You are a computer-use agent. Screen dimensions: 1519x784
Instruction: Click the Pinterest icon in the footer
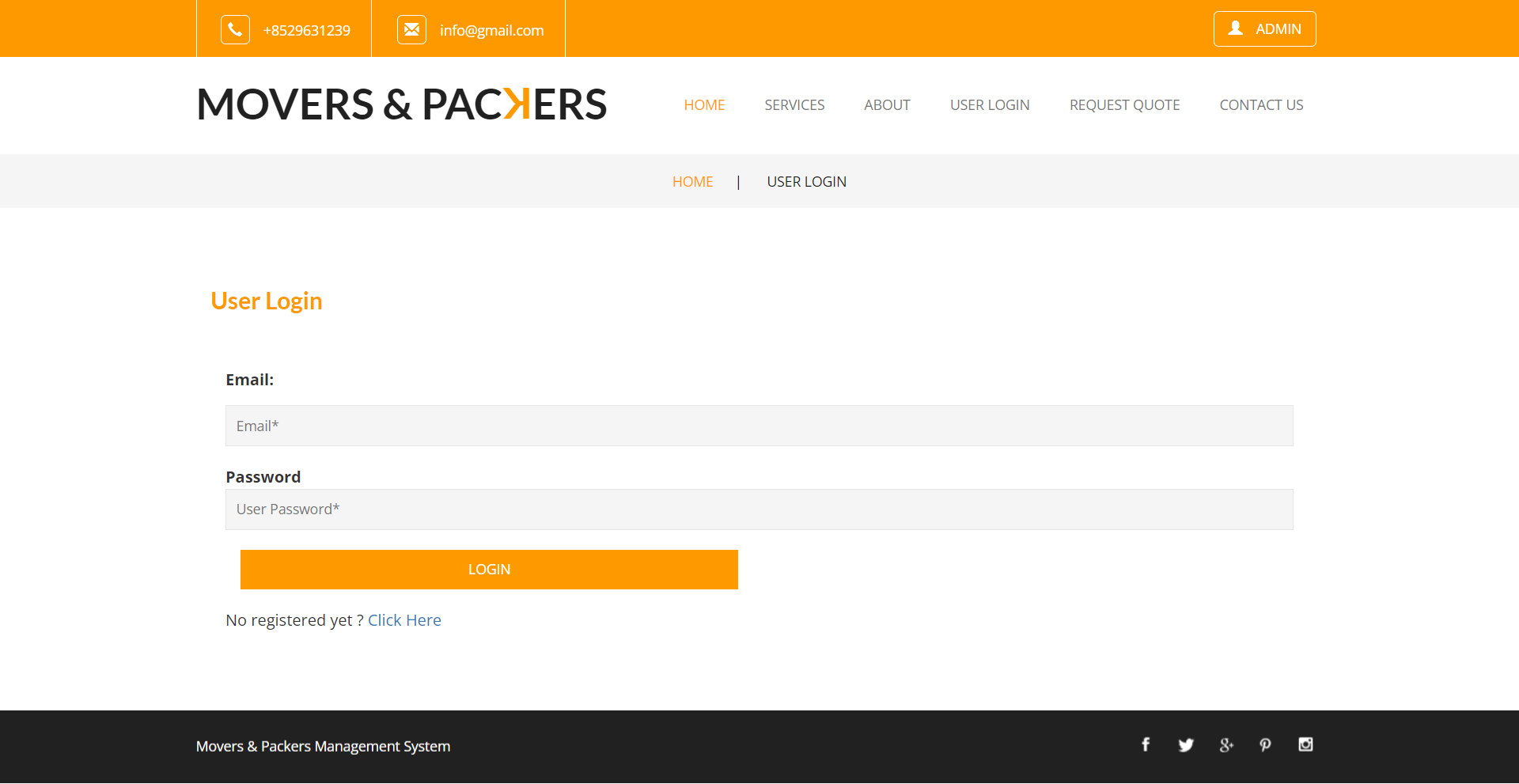point(1266,744)
